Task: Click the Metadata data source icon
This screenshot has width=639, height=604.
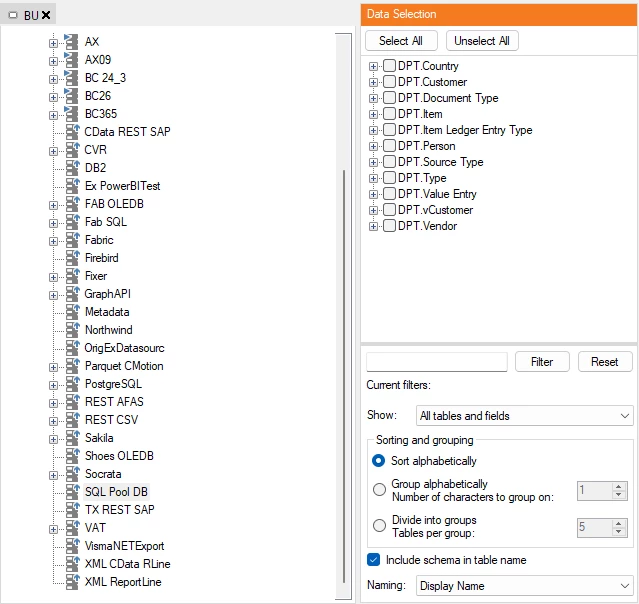Action: click(73, 312)
